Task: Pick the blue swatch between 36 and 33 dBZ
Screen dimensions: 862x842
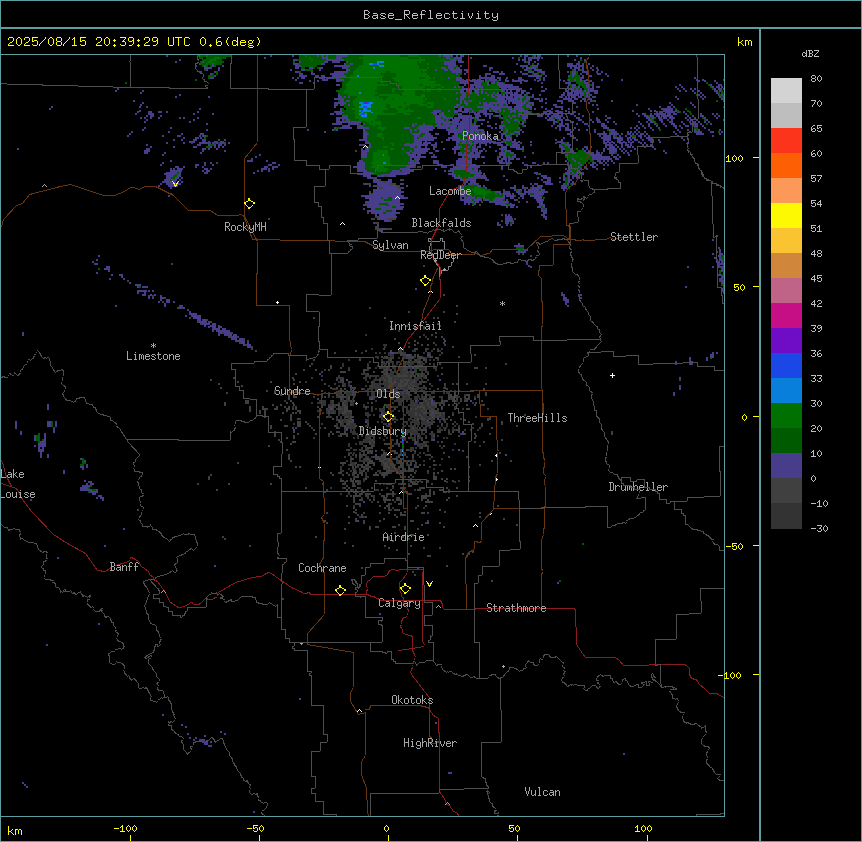Action: click(x=786, y=365)
